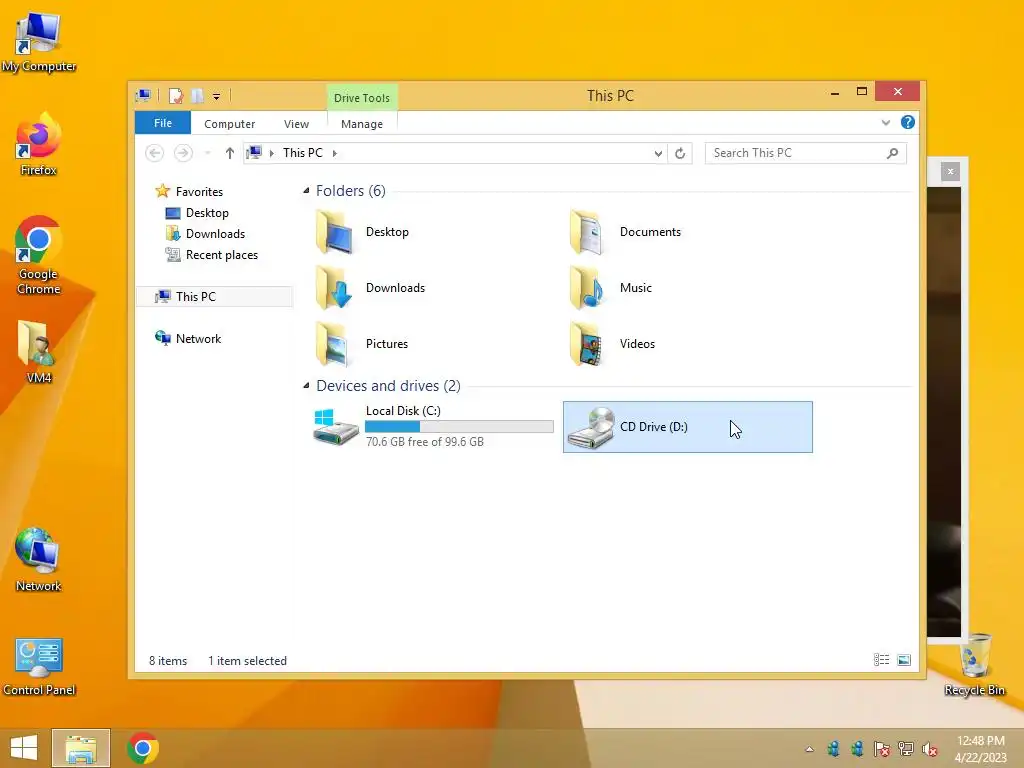Image resolution: width=1024 pixels, height=768 pixels.
Task: Click the '1 item selected' status text
Action: pyautogui.click(x=247, y=661)
